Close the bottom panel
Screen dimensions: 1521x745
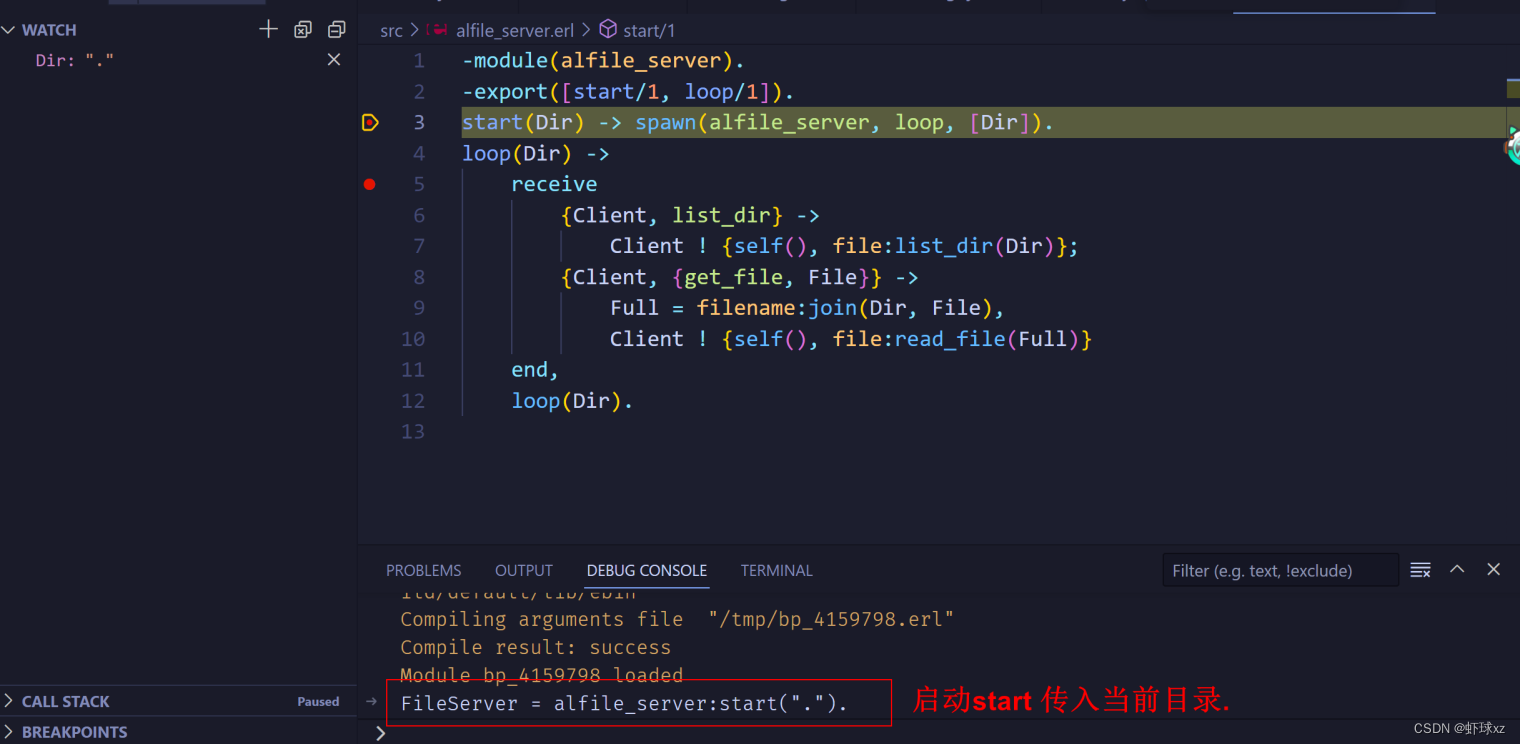pyautogui.click(x=1494, y=569)
